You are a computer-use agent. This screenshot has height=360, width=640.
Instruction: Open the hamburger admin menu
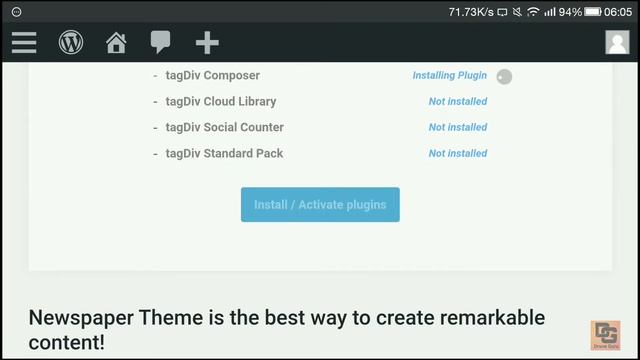[24, 42]
